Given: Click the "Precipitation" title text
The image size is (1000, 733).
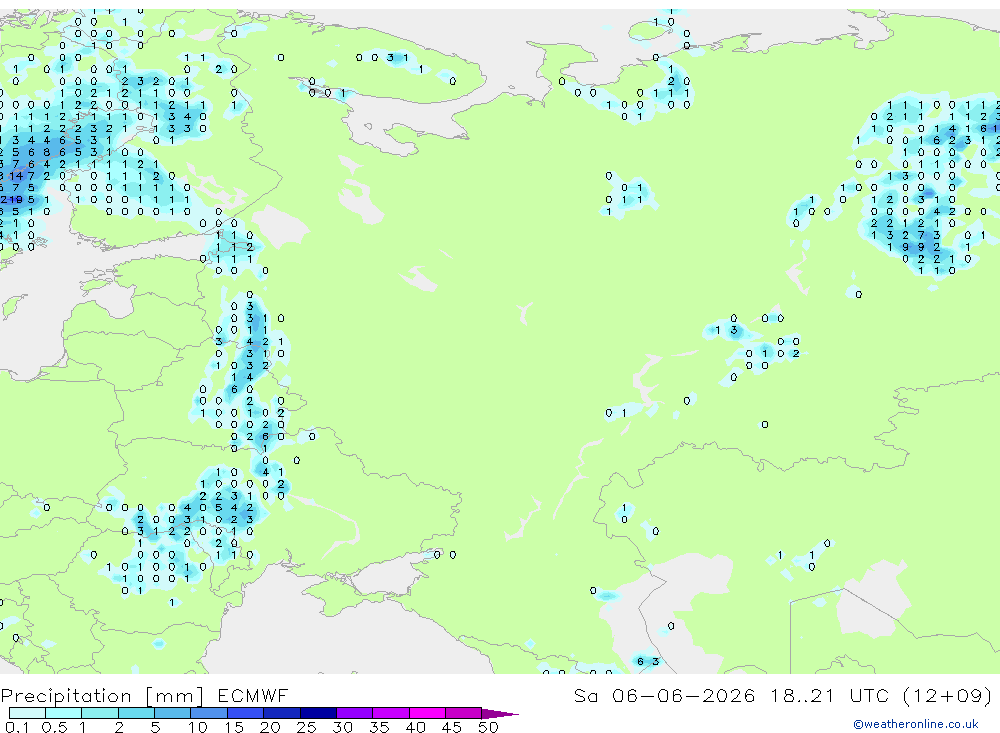Looking at the screenshot, I should (66, 696).
